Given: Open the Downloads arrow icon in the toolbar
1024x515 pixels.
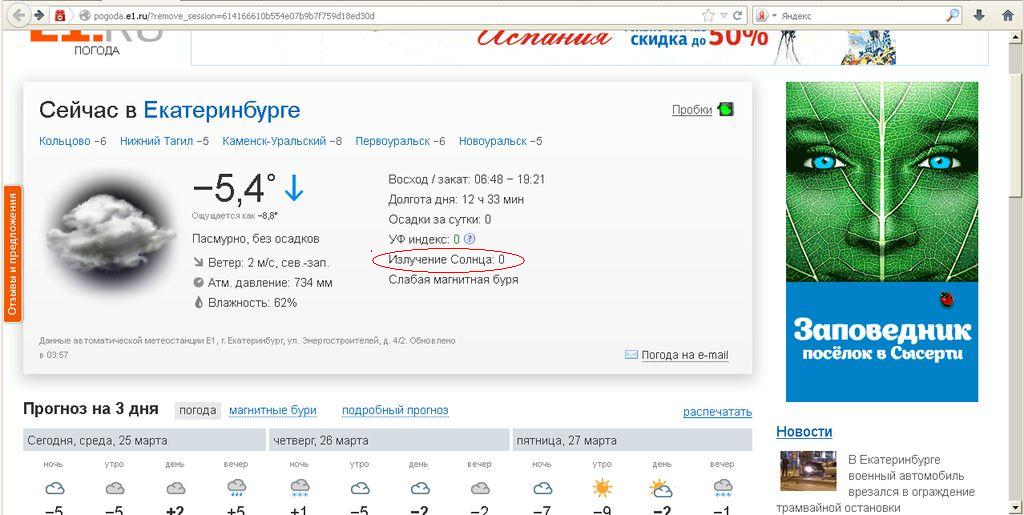Looking at the screenshot, I should pyautogui.click(x=979, y=15).
